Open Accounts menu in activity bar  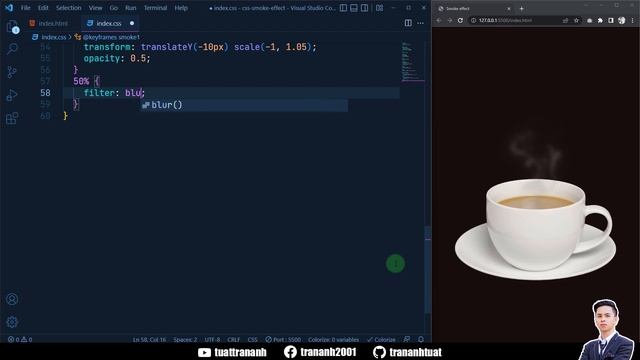point(12,299)
